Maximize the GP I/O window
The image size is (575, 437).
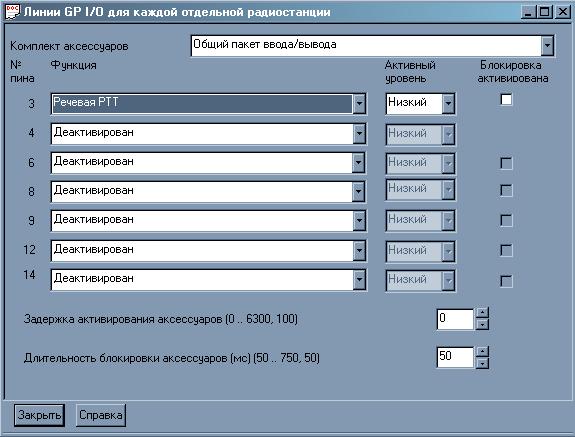click(545, 12)
